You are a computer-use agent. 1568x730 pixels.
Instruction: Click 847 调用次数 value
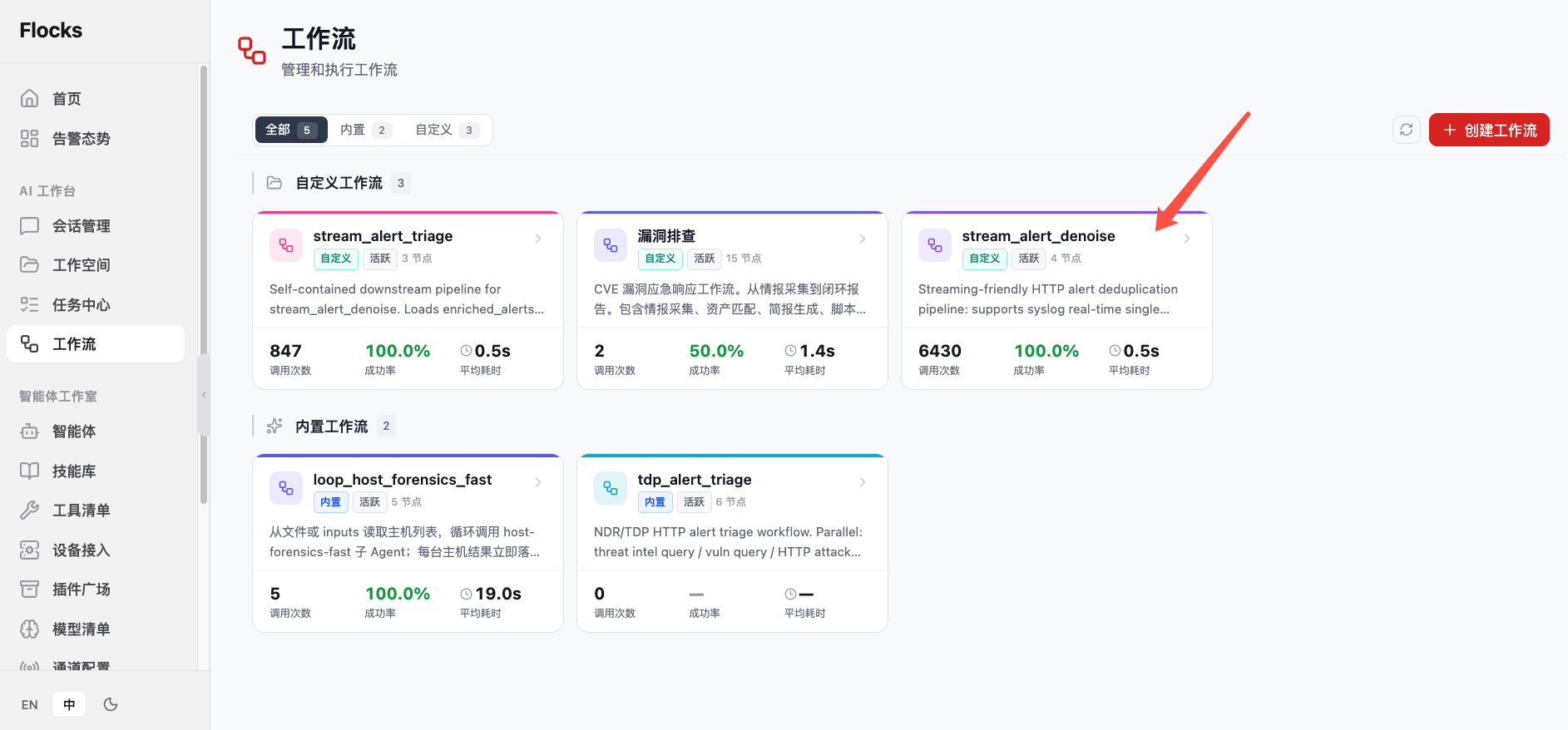click(285, 351)
